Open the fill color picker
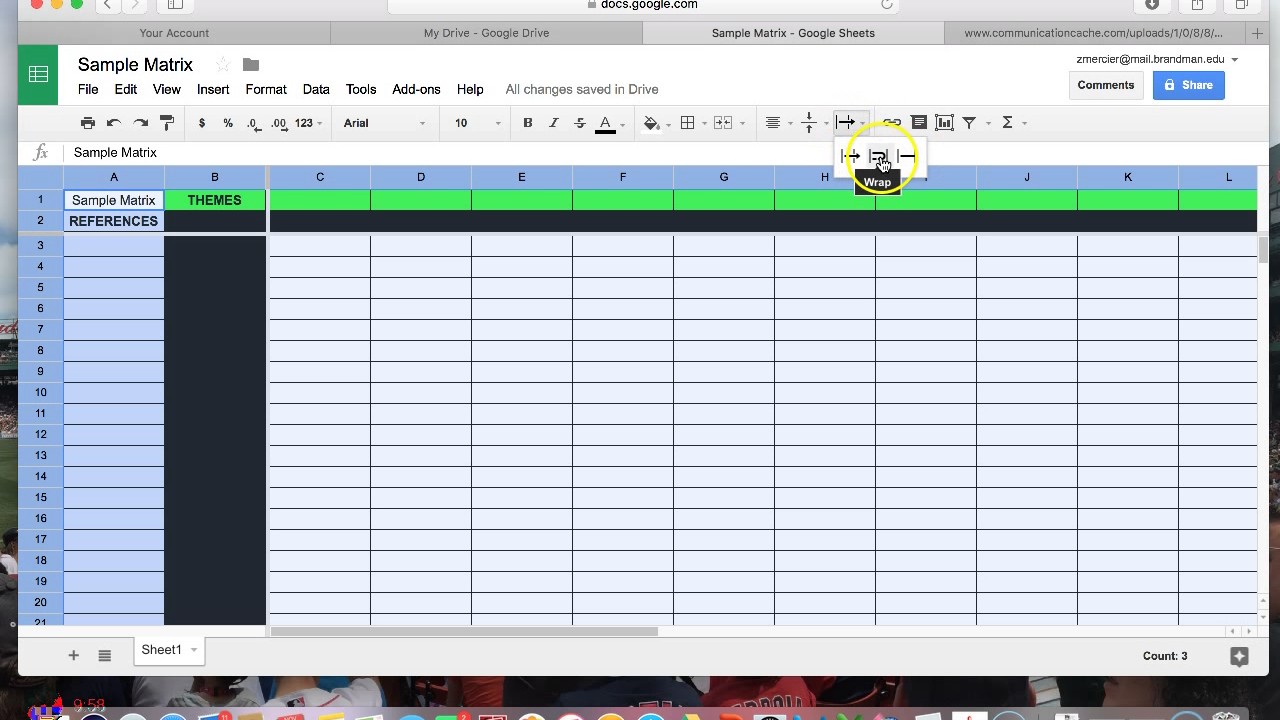The height and width of the screenshot is (720, 1280). [x=652, y=123]
